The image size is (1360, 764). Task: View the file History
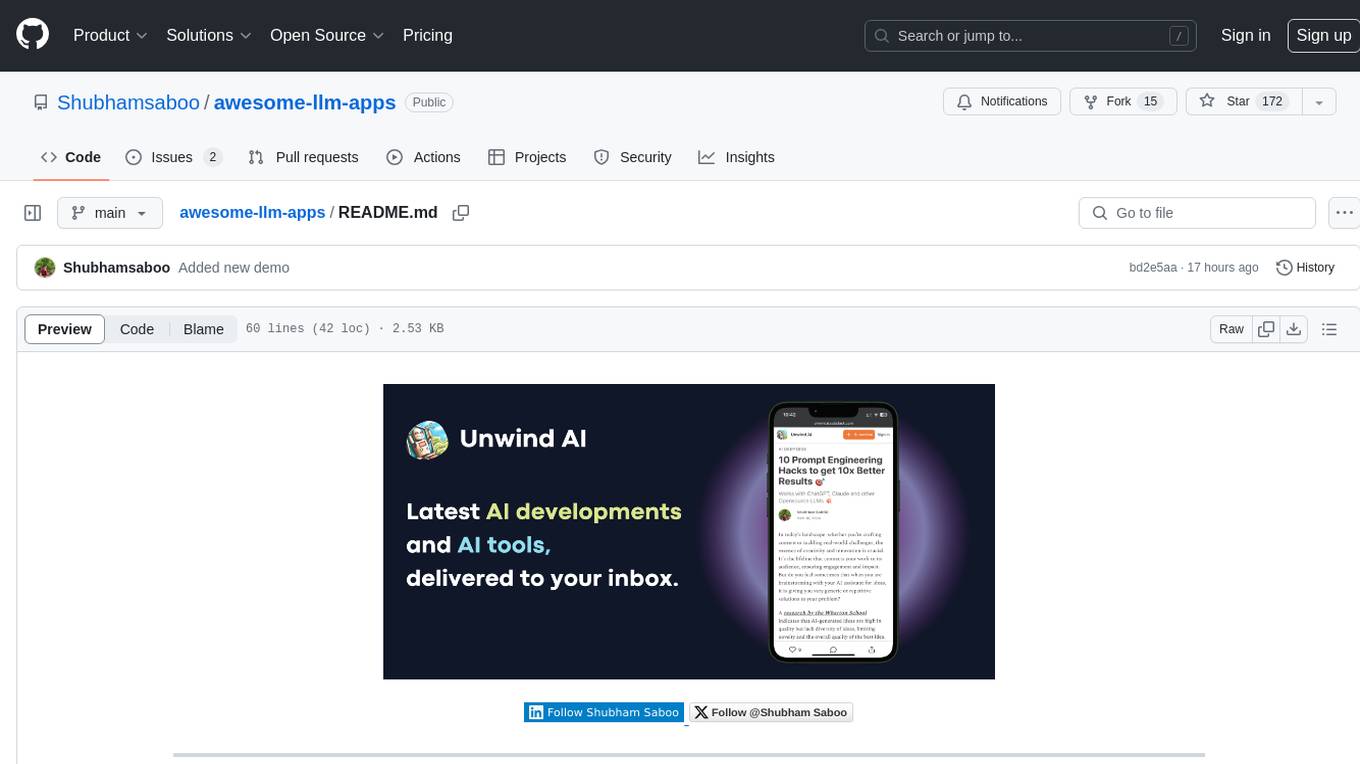tap(1305, 267)
